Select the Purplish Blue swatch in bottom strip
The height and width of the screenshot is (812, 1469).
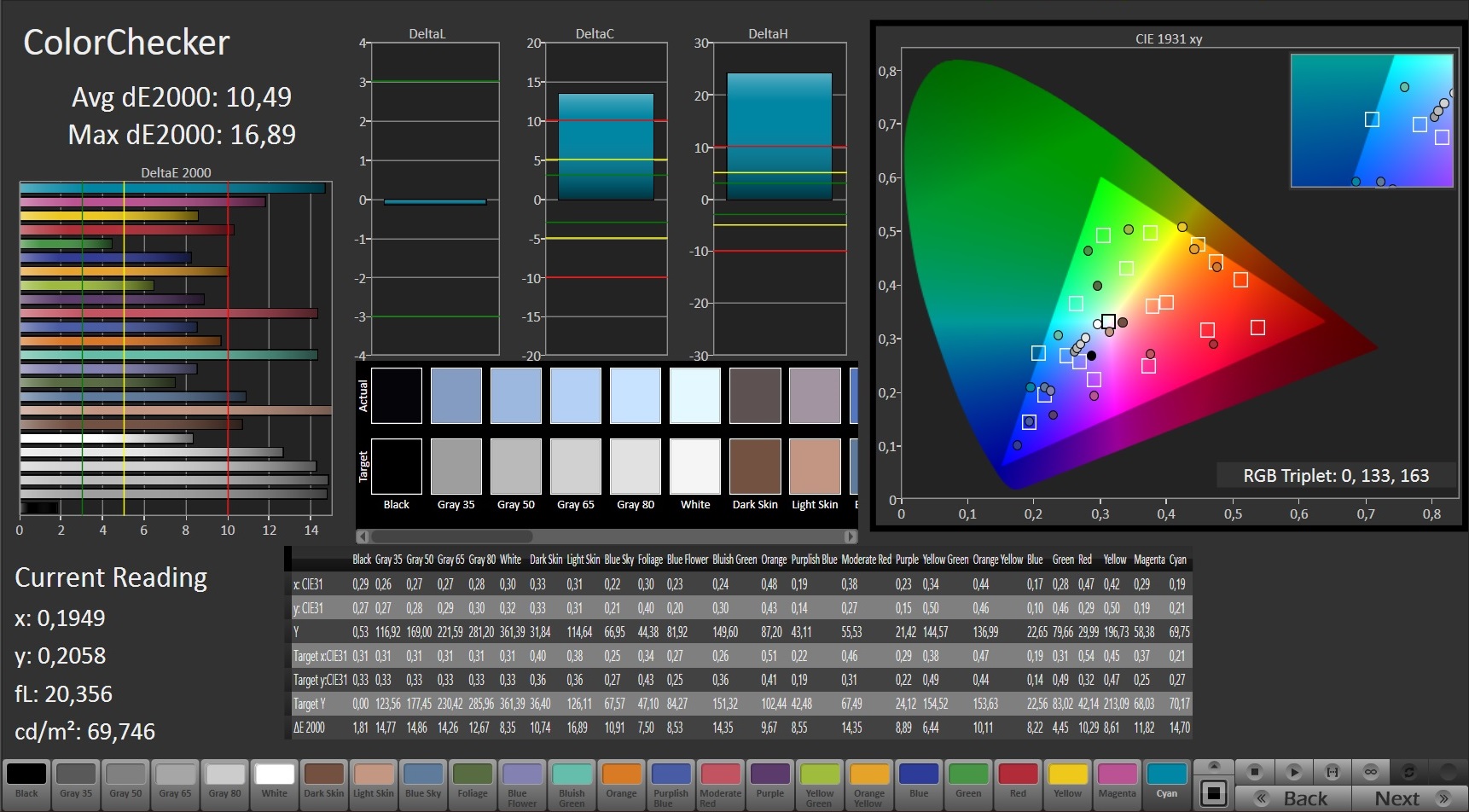[x=671, y=784]
